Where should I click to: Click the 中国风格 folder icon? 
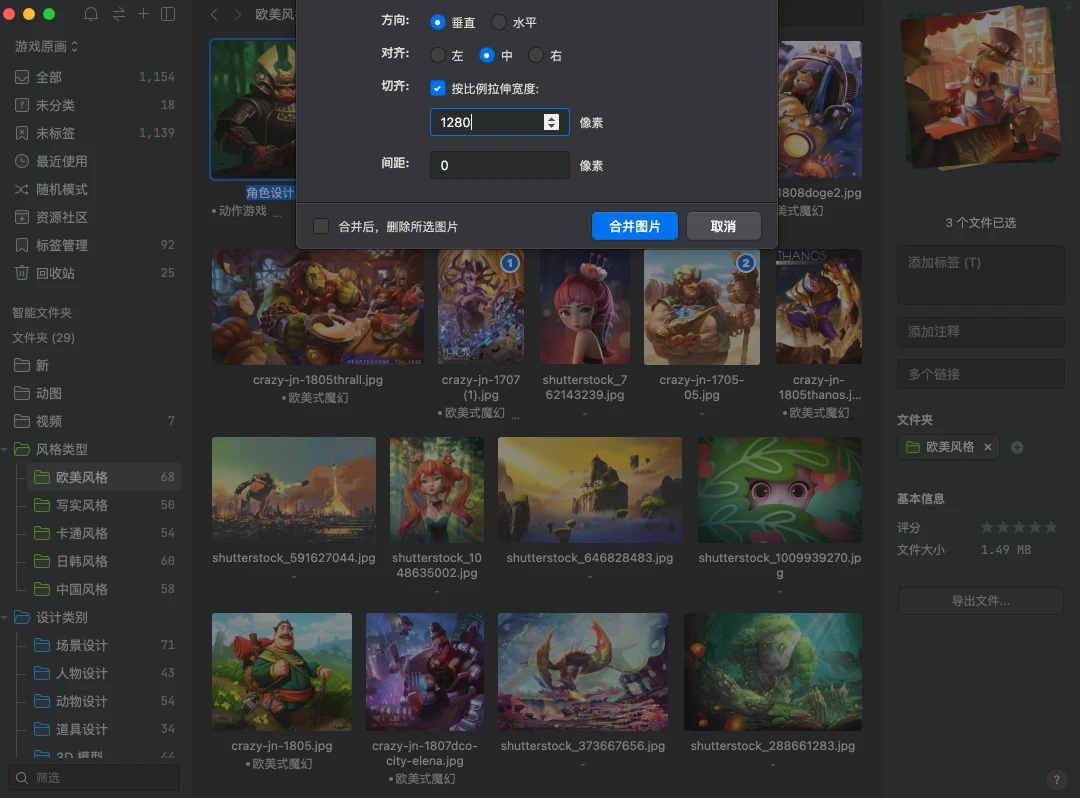42,589
